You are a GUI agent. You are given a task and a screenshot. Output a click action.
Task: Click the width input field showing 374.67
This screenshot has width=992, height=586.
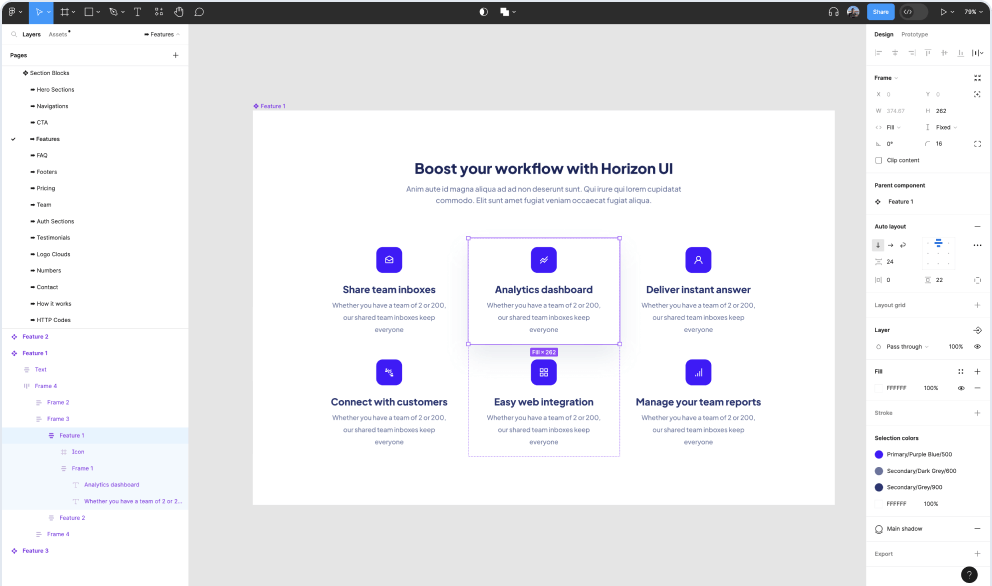899,111
